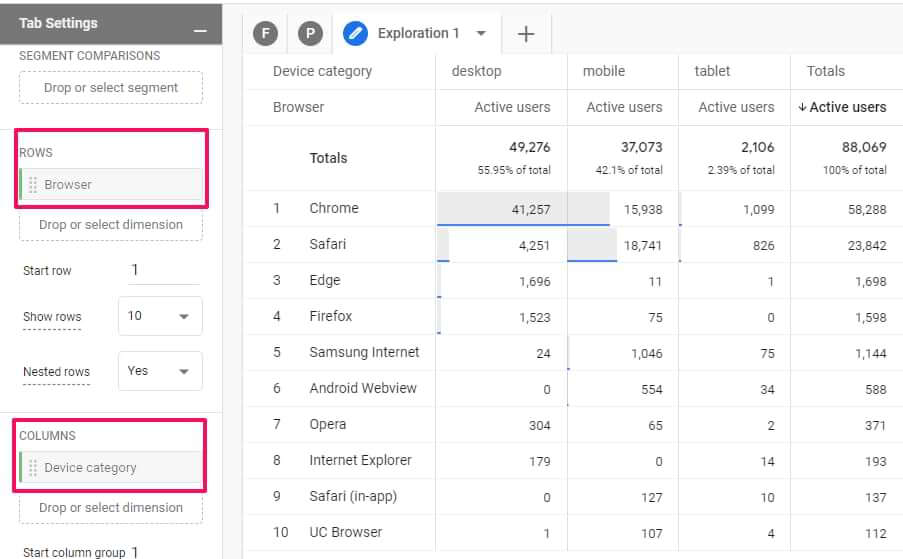The width and height of the screenshot is (903, 559).
Task: Open the Exploration 1 tab dropdown arrow
Action: (x=481, y=34)
